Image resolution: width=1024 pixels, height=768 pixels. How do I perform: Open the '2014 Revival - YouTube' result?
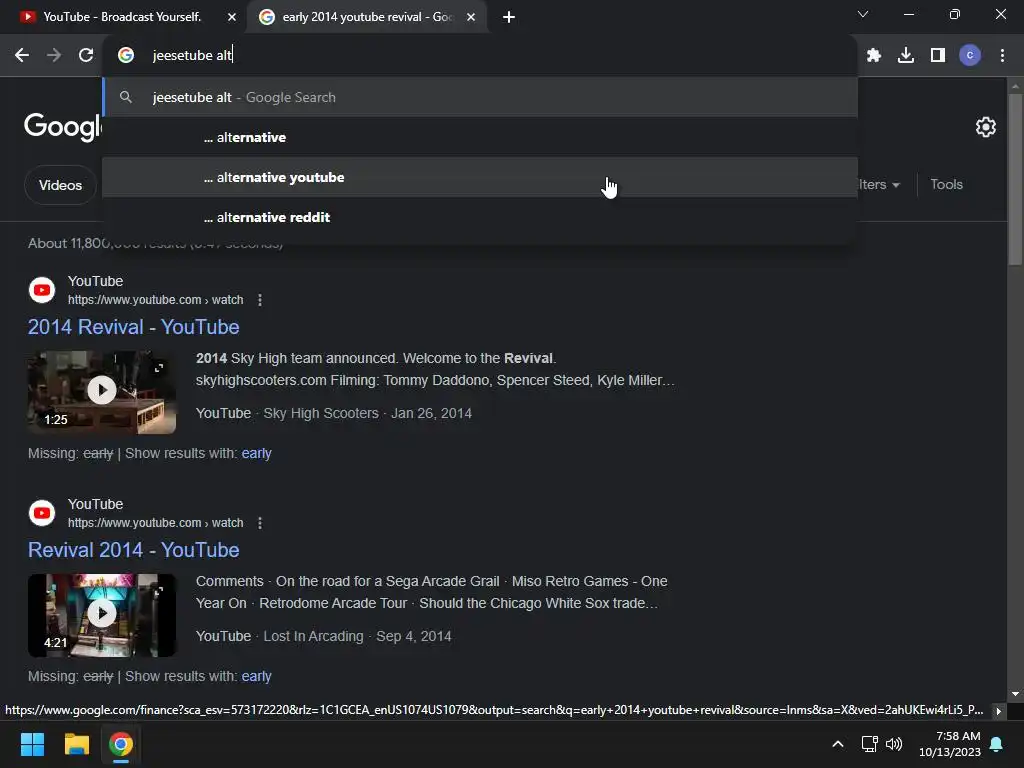133,327
